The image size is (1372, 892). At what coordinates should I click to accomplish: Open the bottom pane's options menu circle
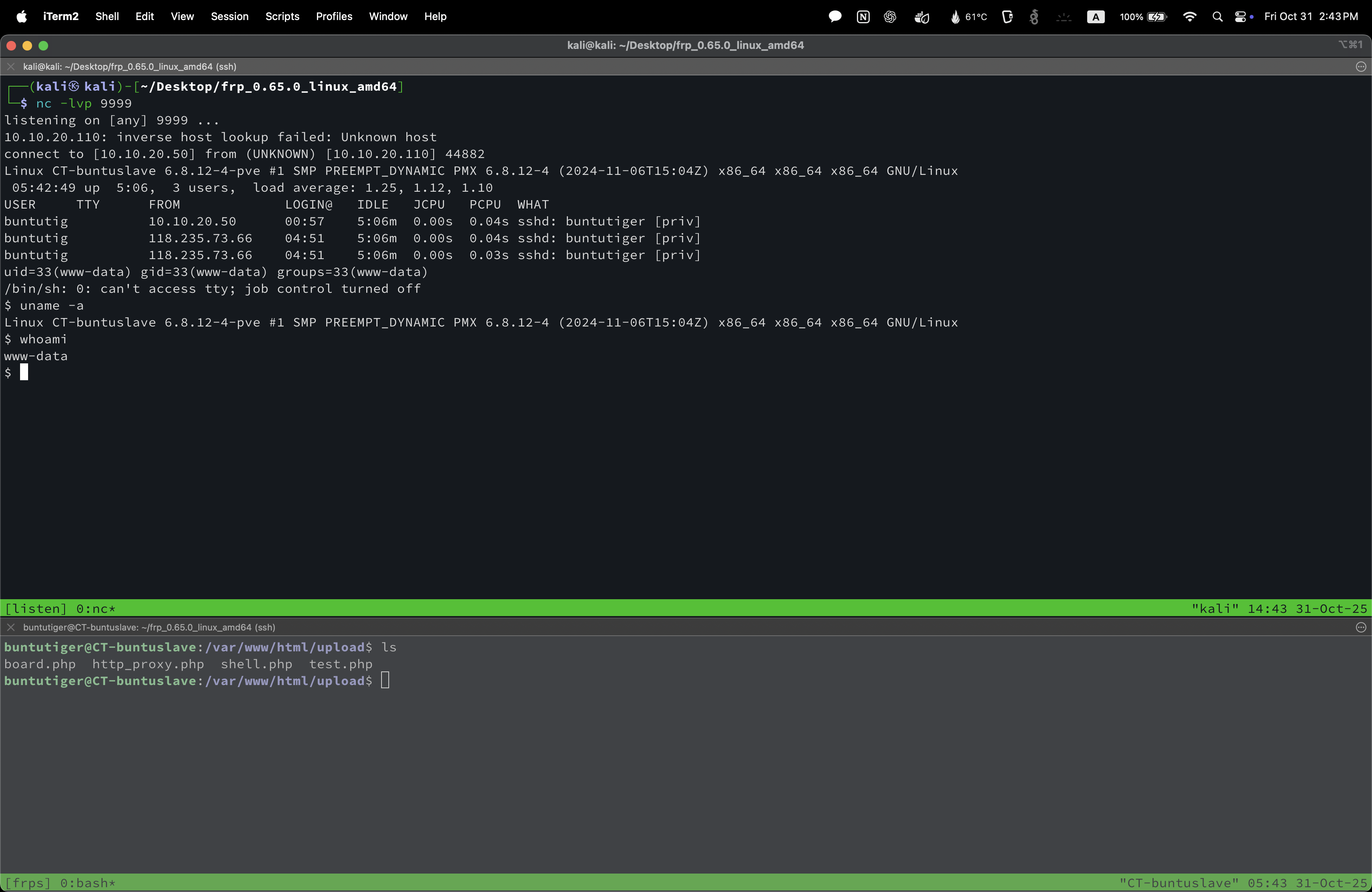pyautogui.click(x=1360, y=628)
